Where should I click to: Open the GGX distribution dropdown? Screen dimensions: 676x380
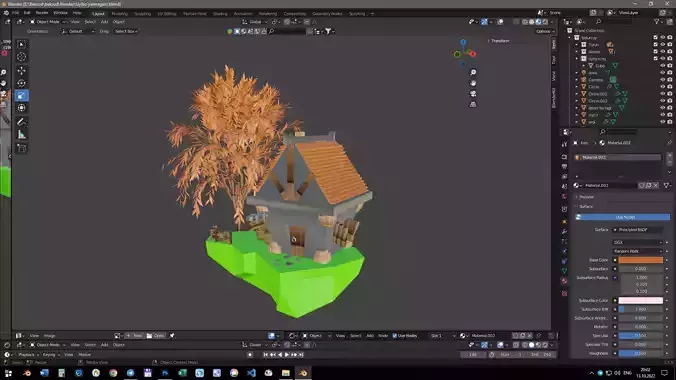point(638,242)
